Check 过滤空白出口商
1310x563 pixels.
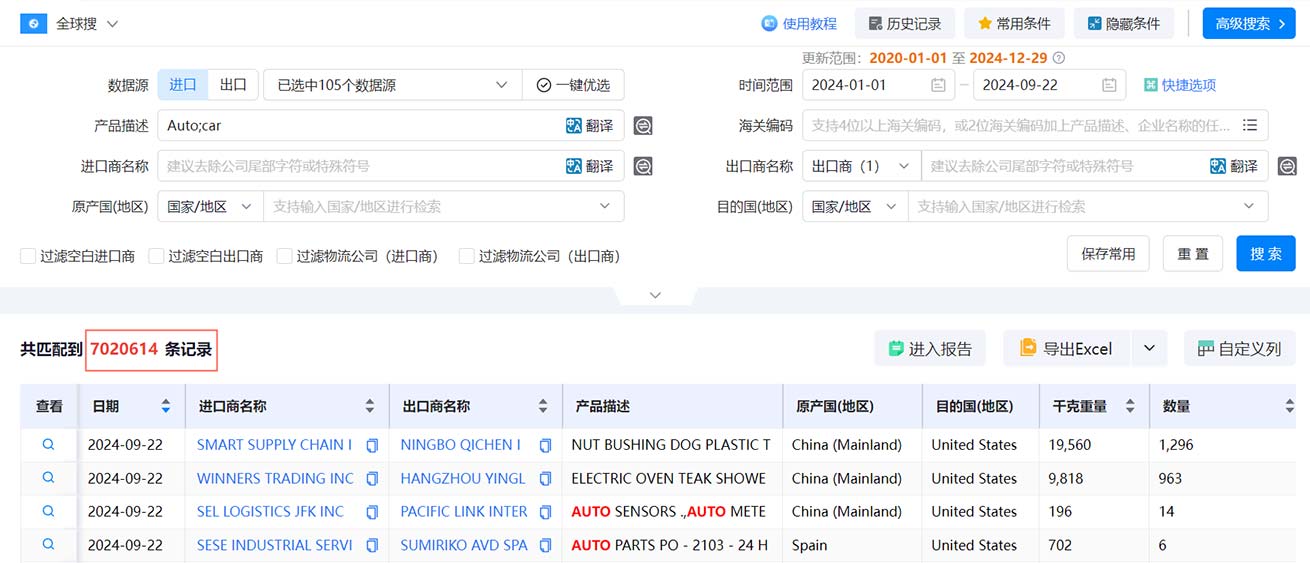[156, 256]
